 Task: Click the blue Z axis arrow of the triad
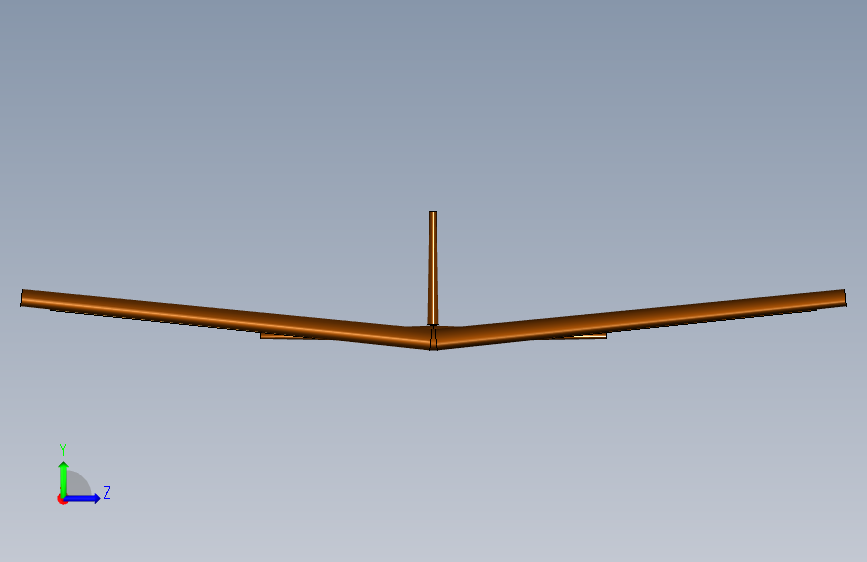[x=82, y=498]
